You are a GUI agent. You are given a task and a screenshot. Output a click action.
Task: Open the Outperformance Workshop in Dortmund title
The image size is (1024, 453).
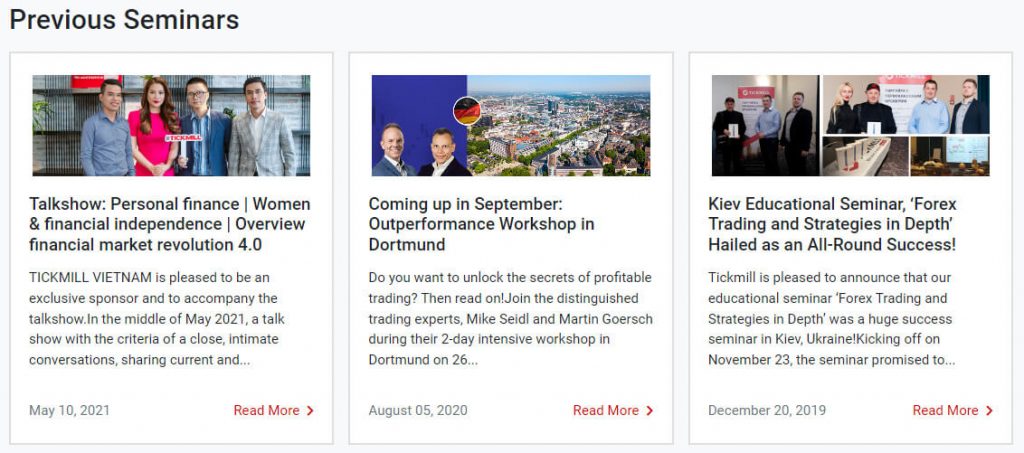click(x=481, y=224)
